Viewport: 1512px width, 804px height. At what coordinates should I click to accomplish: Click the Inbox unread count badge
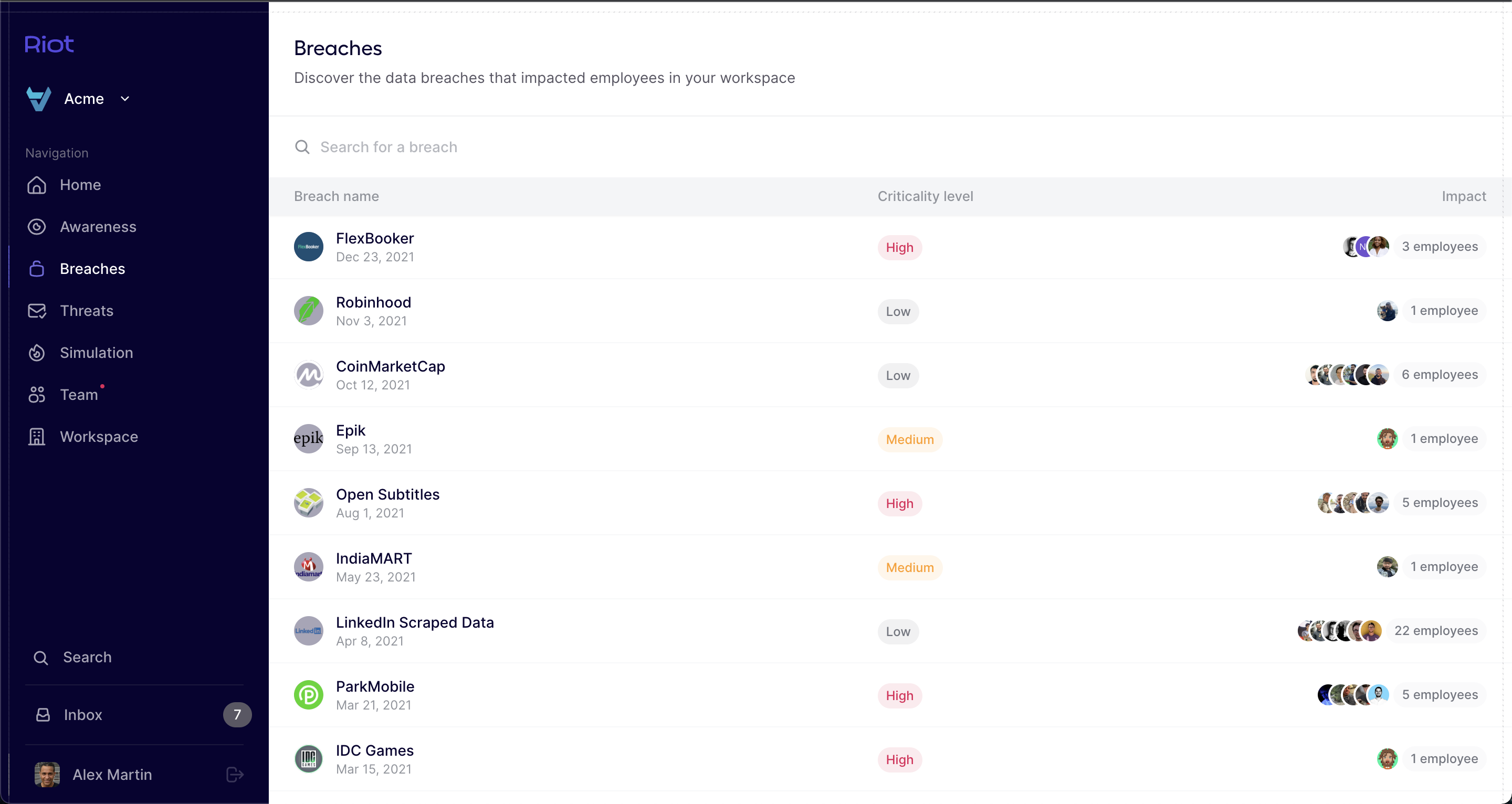point(237,715)
